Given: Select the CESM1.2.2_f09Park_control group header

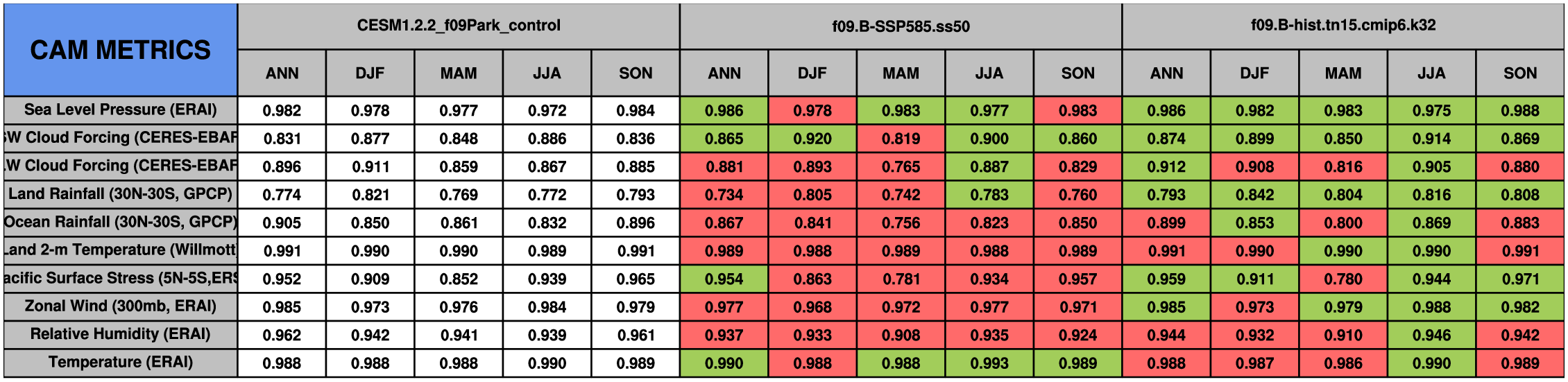Looking at the screenshot, I should pyautogui.click(x=459, y=26).
